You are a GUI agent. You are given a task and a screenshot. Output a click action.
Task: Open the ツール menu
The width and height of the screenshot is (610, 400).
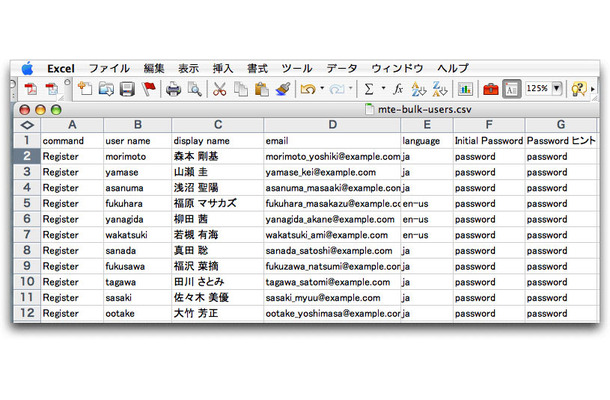coord(297,68)
